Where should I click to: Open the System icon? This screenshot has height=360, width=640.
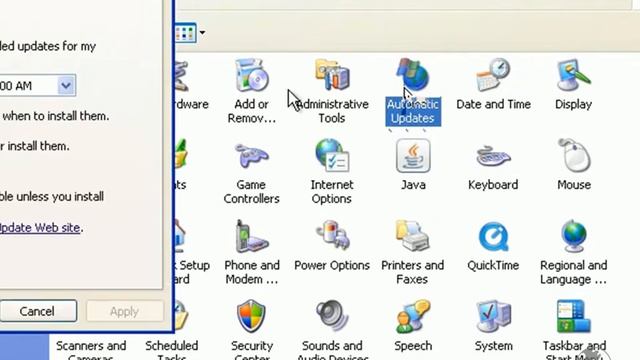click(493, 316)
